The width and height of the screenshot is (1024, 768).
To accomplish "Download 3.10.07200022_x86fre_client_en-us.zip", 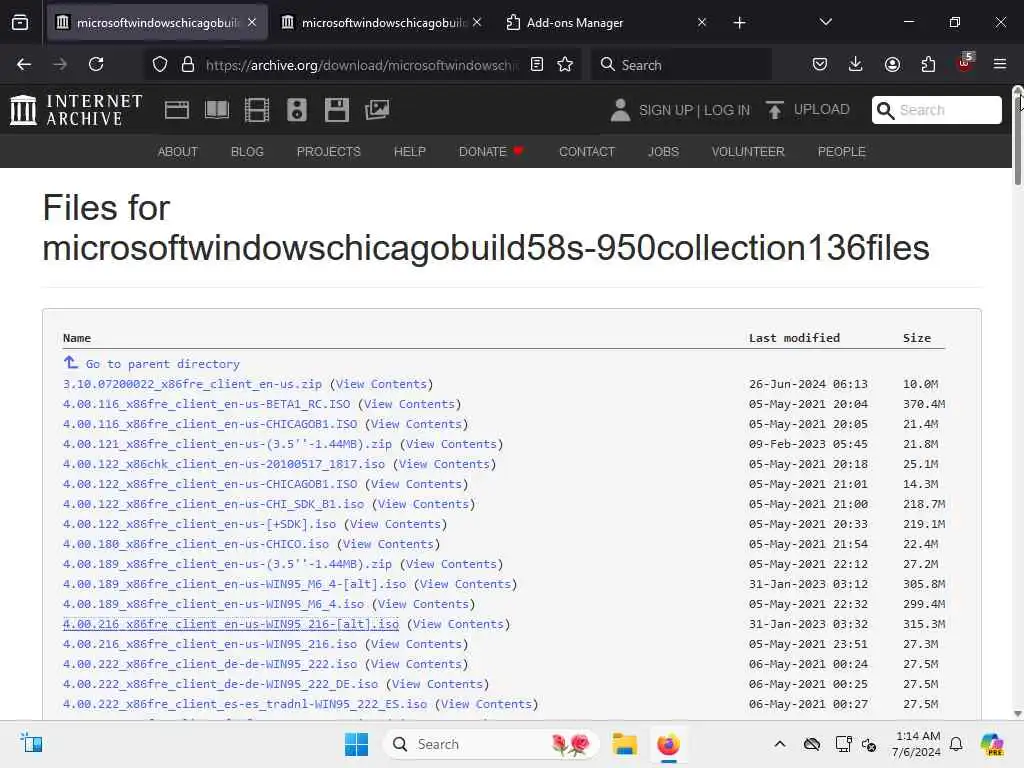I will click(x=192, y=384).
